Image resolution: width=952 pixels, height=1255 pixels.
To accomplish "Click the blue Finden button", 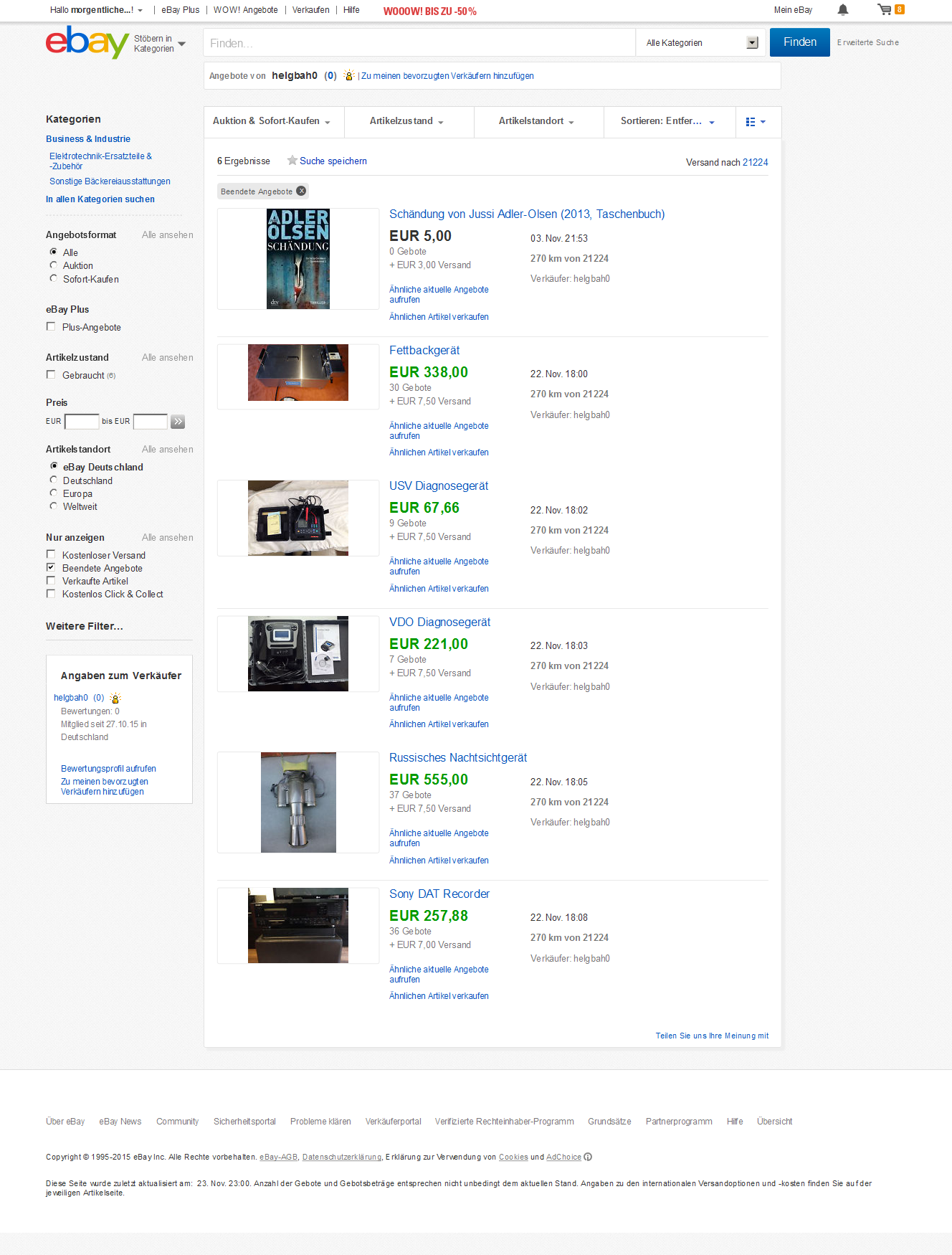I will point(799,42).
